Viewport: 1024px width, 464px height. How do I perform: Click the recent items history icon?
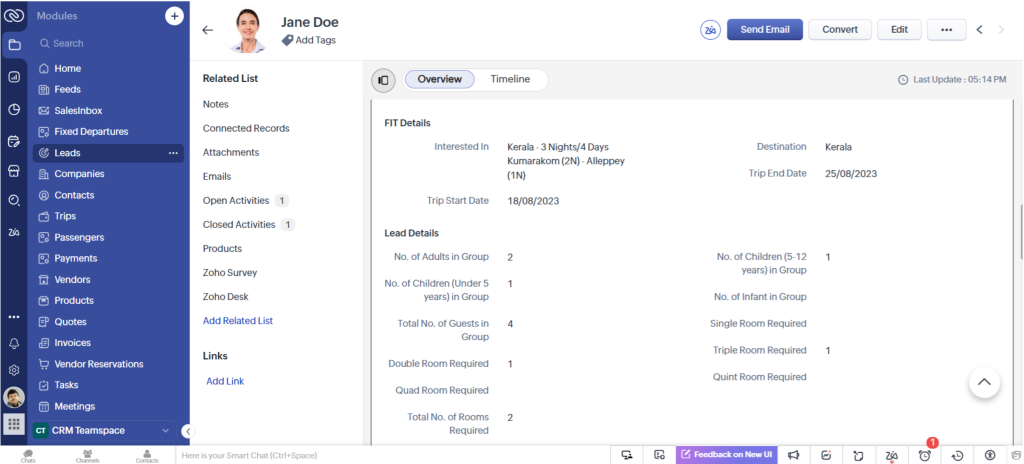click(957, 455)
